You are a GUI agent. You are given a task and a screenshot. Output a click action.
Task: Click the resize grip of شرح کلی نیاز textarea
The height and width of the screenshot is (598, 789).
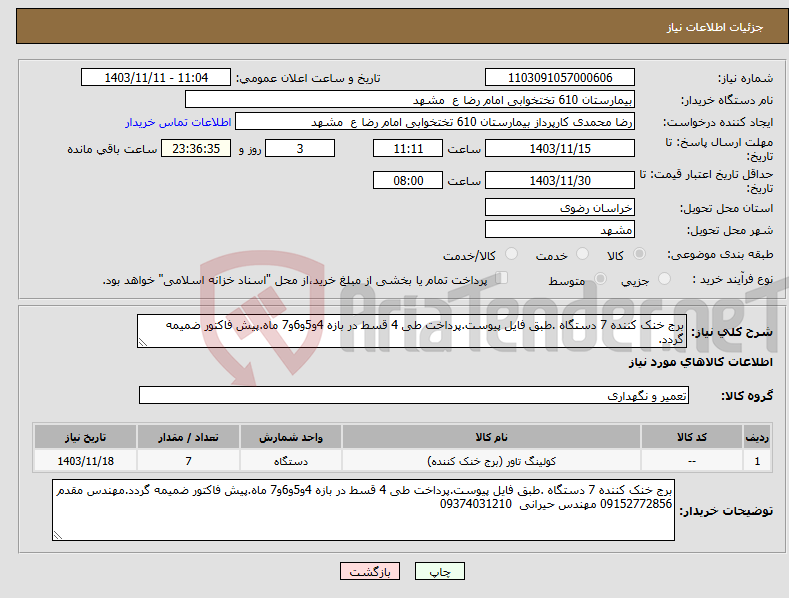pos(142,342)
